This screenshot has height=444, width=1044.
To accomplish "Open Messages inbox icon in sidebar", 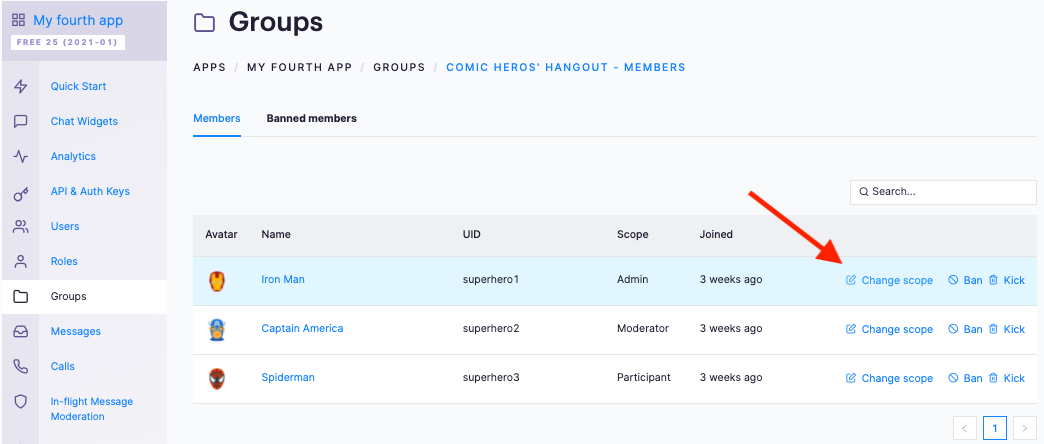I will [x=21, y=332].
